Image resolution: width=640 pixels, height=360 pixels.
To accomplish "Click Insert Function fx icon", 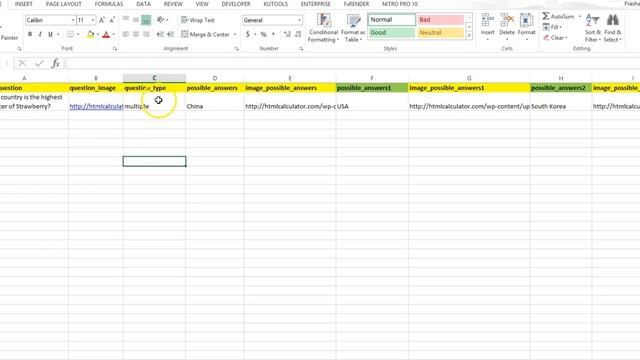I will click(x=56, y=63).
